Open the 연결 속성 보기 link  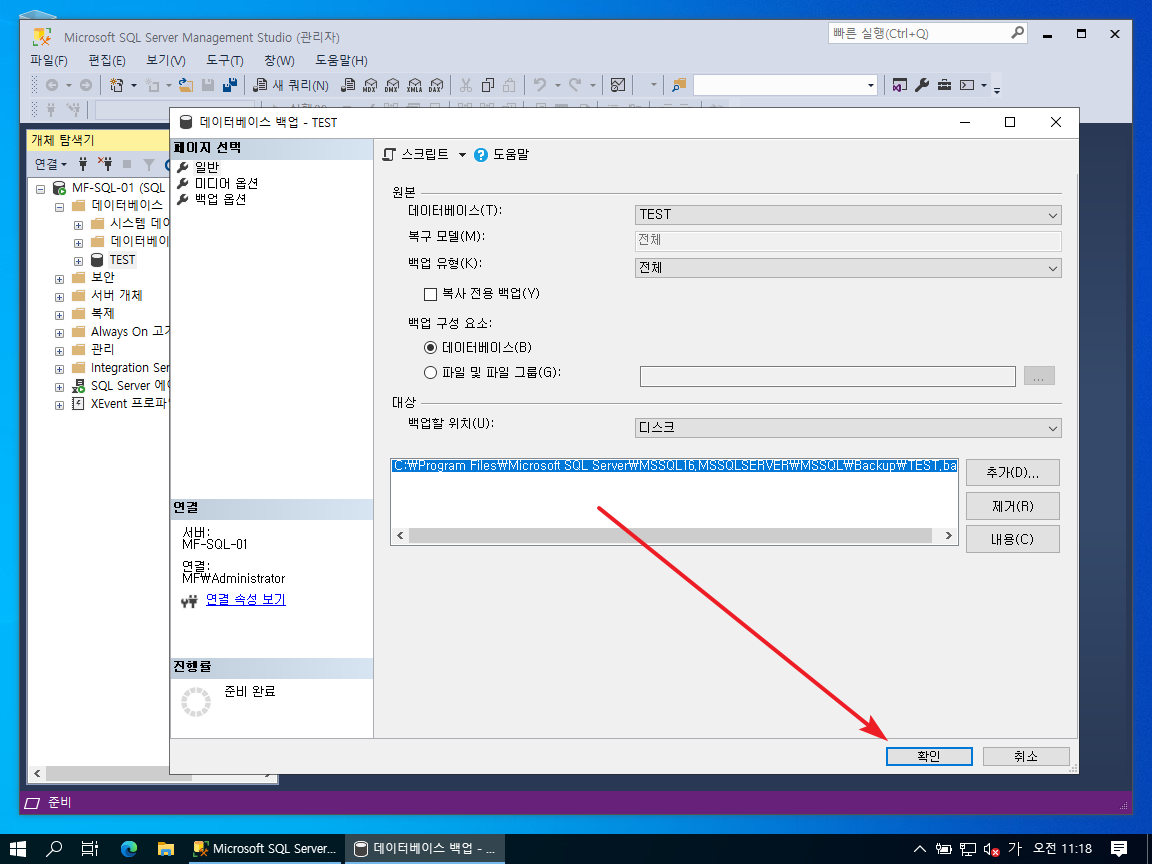245,600
